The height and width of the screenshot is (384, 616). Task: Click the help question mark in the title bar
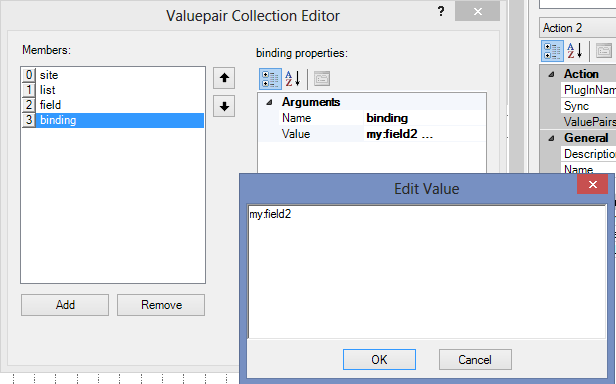(x=441, y=11)
